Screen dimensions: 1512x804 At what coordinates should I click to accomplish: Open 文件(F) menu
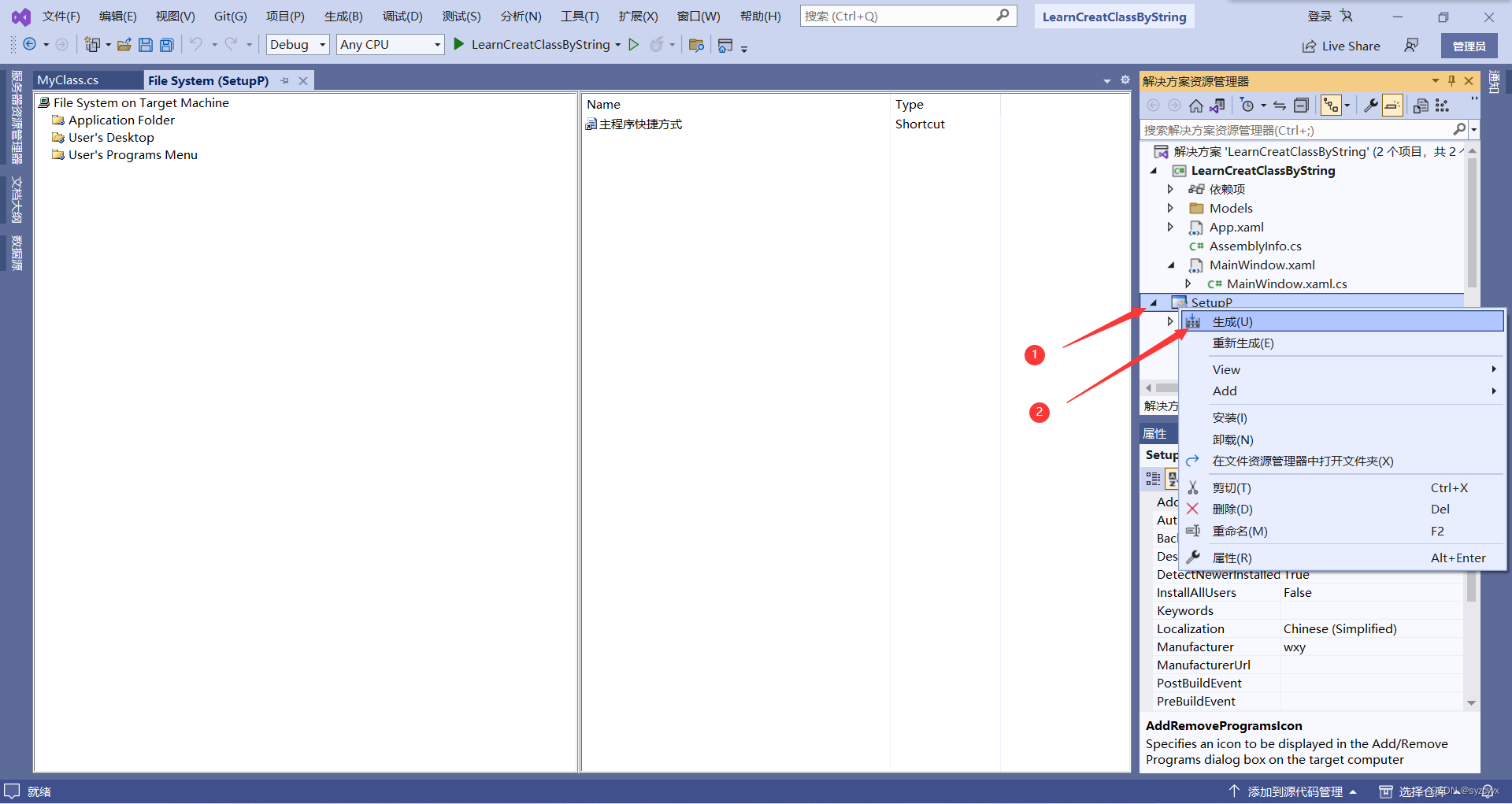point(61,16)
